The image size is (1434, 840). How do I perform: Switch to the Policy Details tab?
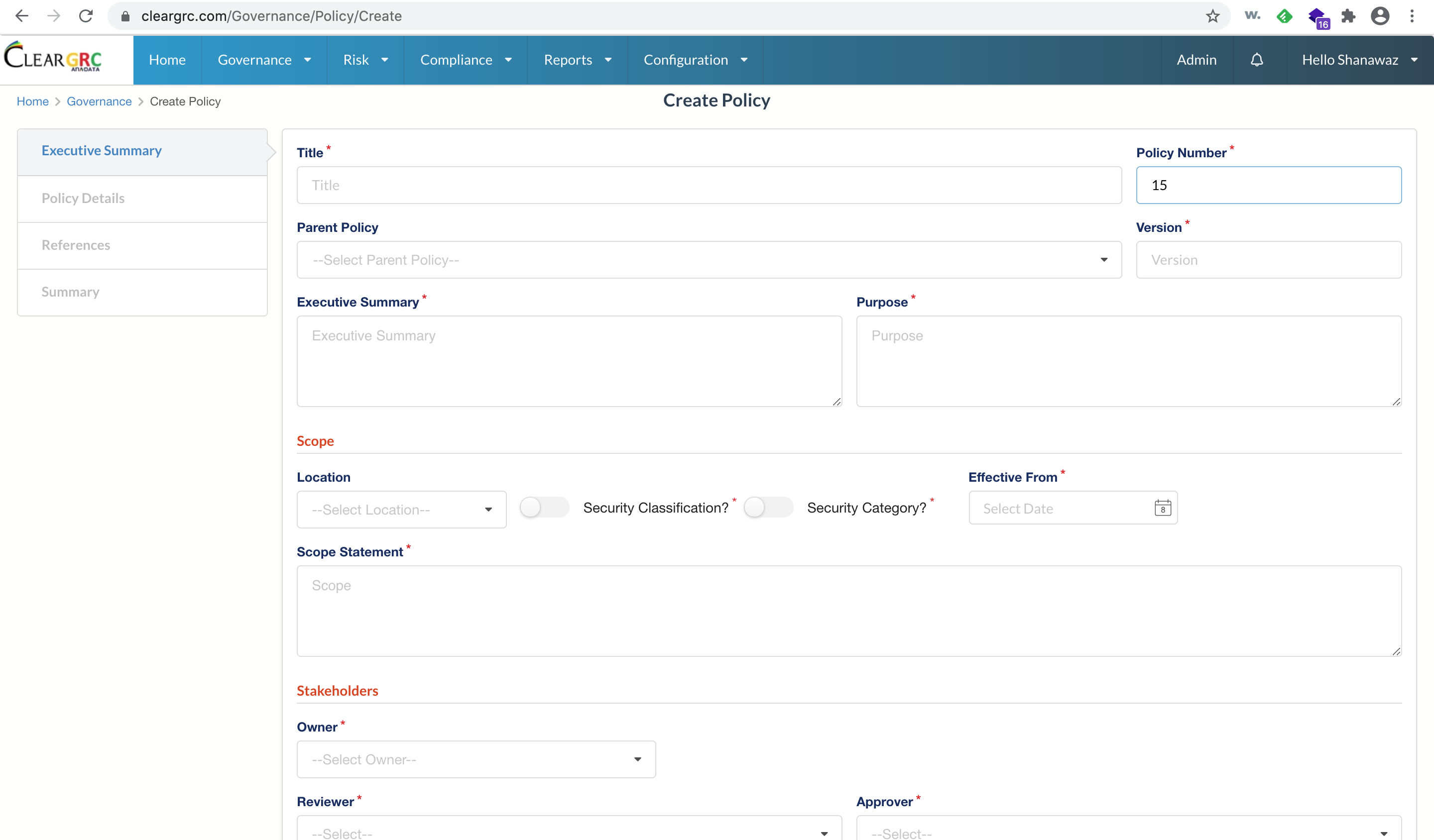point(83,198)
